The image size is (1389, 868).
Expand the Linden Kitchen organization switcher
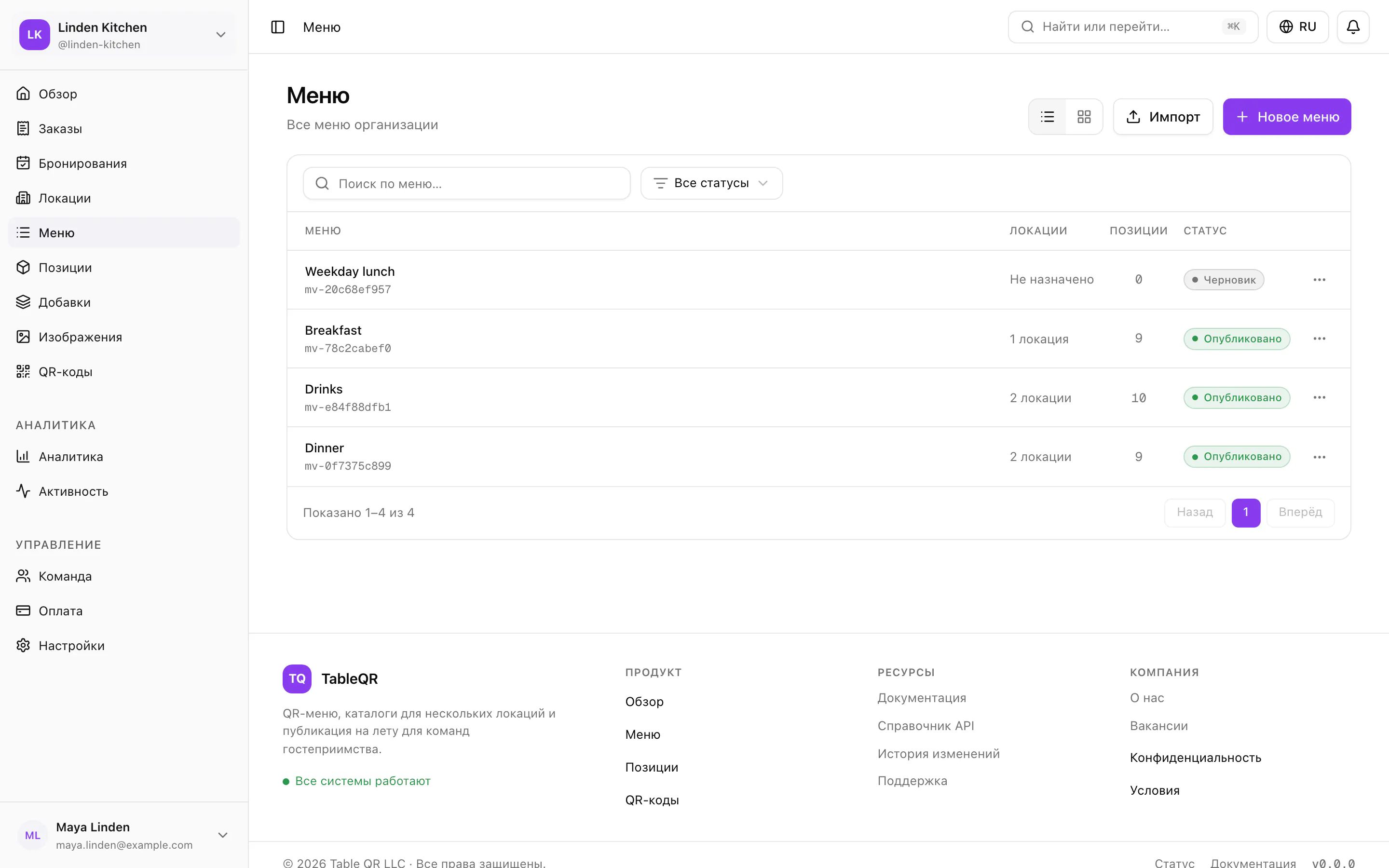(x=124, y=34)
